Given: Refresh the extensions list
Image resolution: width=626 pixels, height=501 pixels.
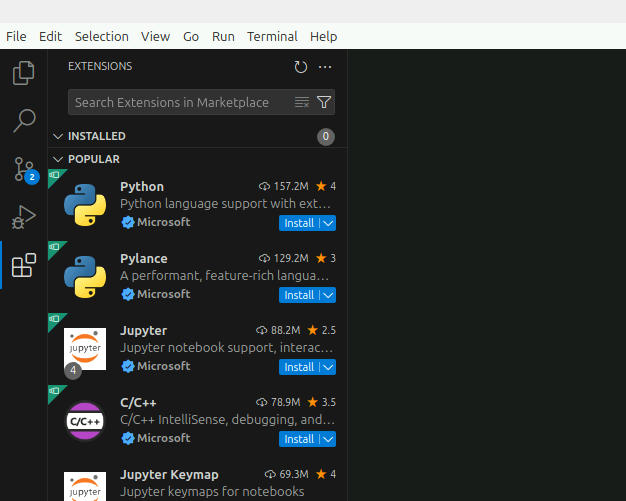Looking at the screenshot, I should 301,67.
